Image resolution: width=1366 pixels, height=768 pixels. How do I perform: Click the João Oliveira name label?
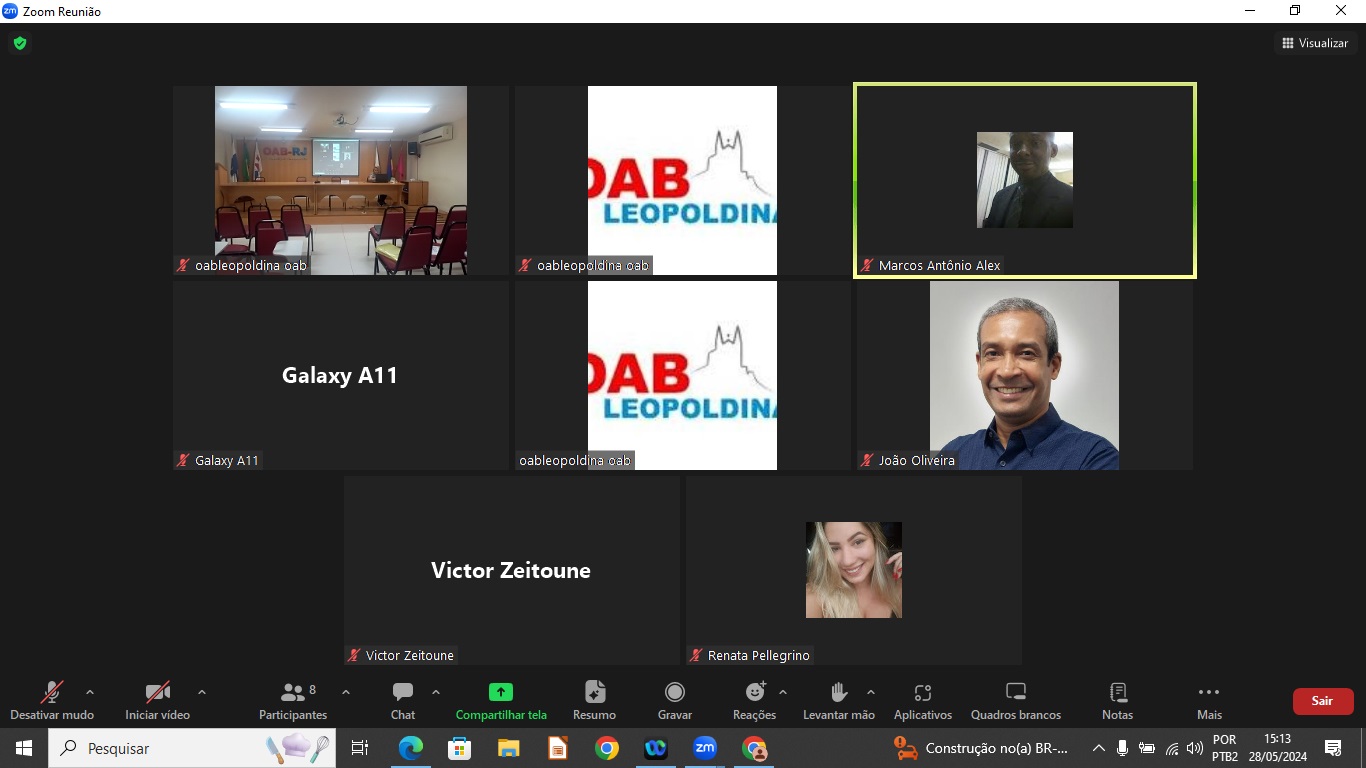pyautogui.click(x=916, y=461)
